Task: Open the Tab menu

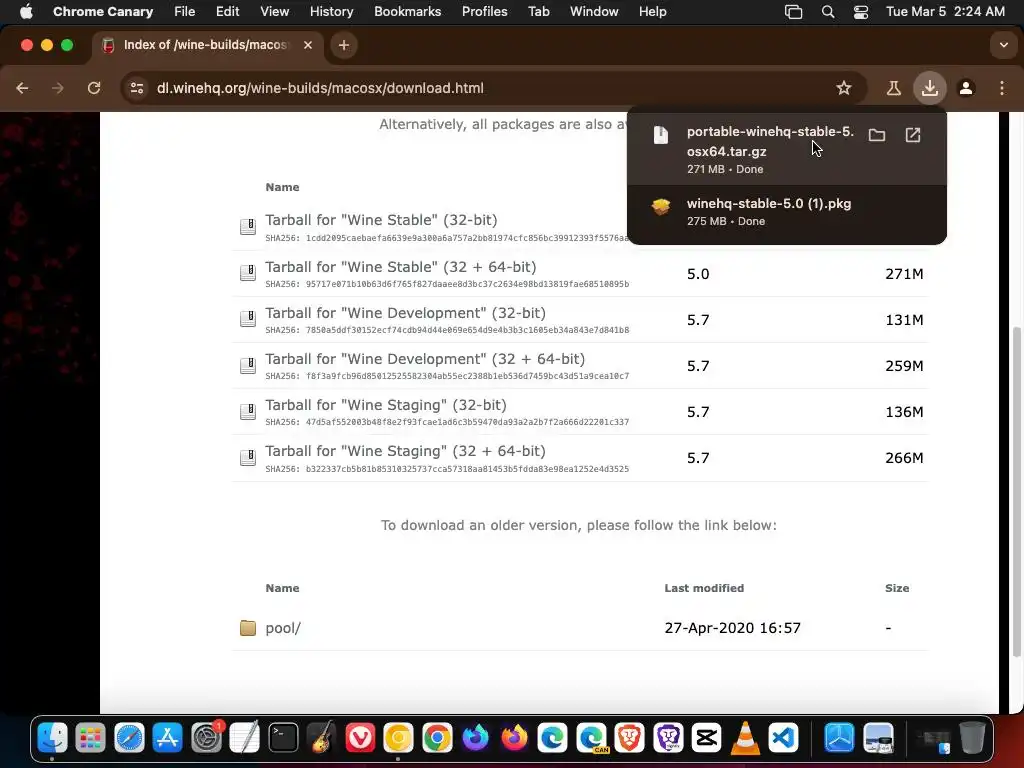Action: [539, 12]
